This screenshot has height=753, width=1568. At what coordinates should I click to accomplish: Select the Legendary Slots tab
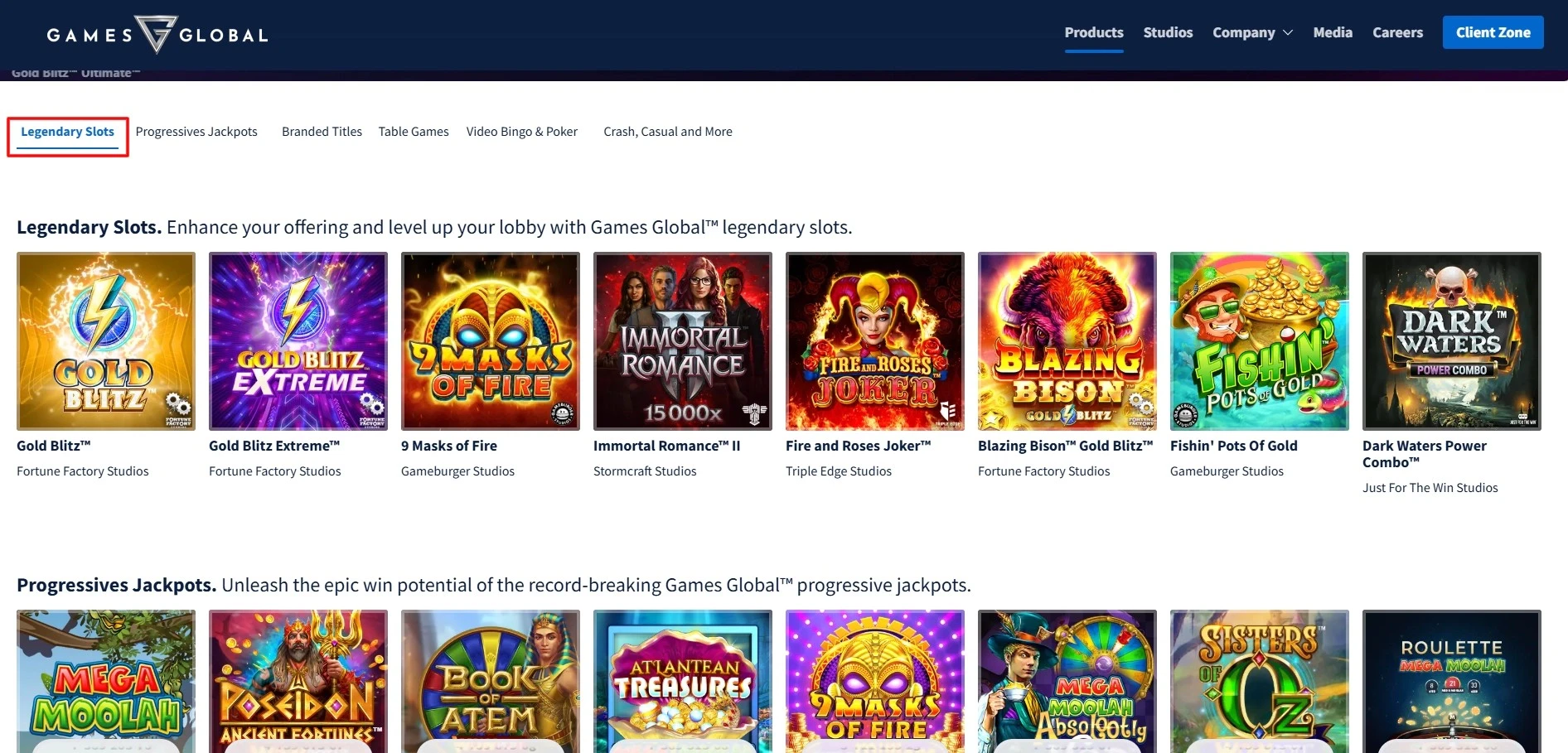pyautogui.click(x=68, y=132)
